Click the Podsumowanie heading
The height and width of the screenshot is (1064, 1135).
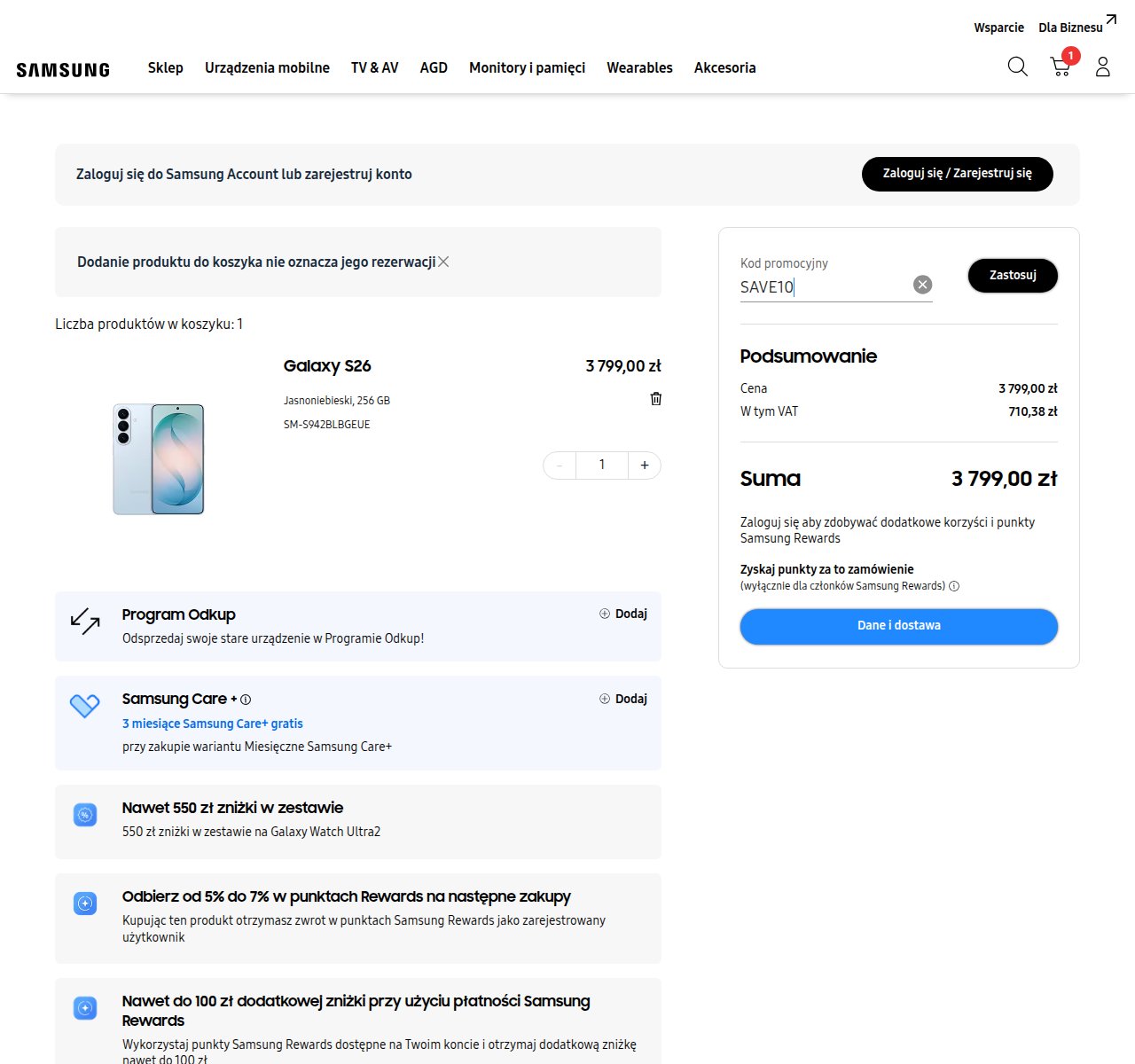click(x=809, y=356)
